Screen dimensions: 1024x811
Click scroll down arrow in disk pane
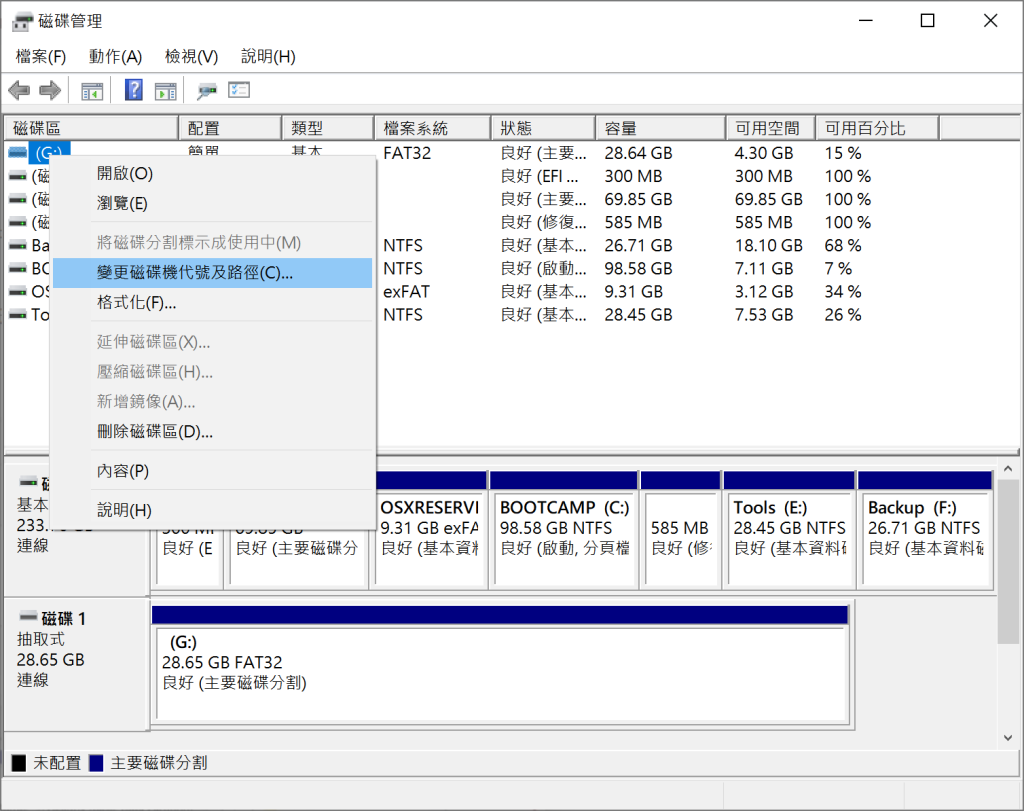pyautogui.click(x=1008, y=738)
